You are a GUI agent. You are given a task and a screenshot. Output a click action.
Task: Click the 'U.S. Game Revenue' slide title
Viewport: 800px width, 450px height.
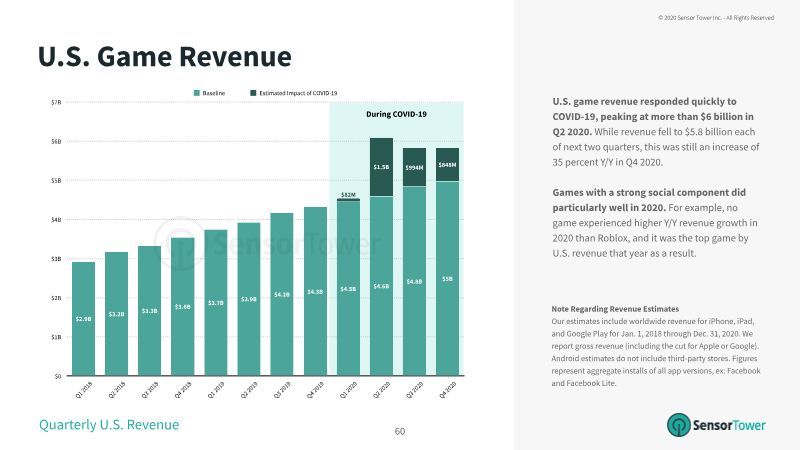click(165, 56)
